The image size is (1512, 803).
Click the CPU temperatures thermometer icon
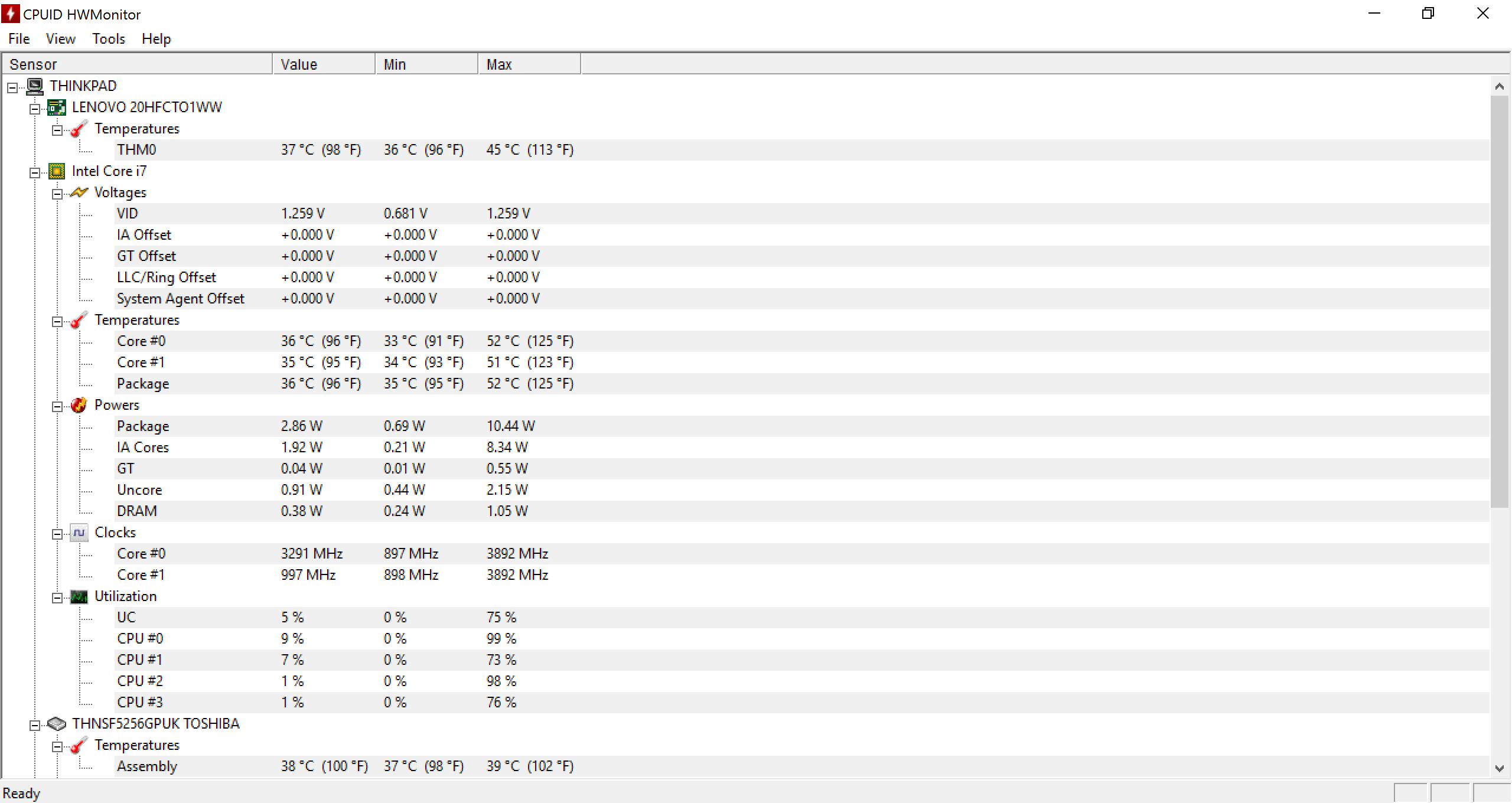point(79,320)
